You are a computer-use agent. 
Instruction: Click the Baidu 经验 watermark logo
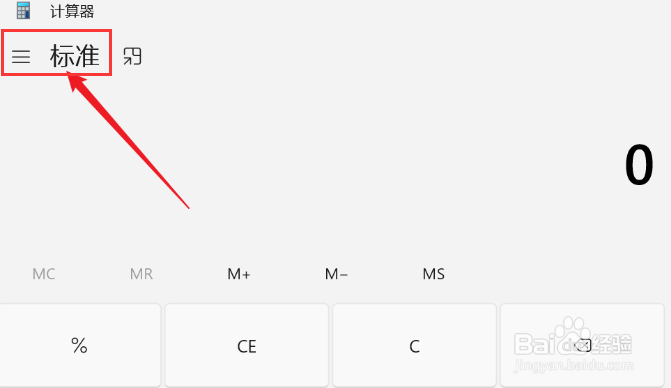click(x=573, y=340)
